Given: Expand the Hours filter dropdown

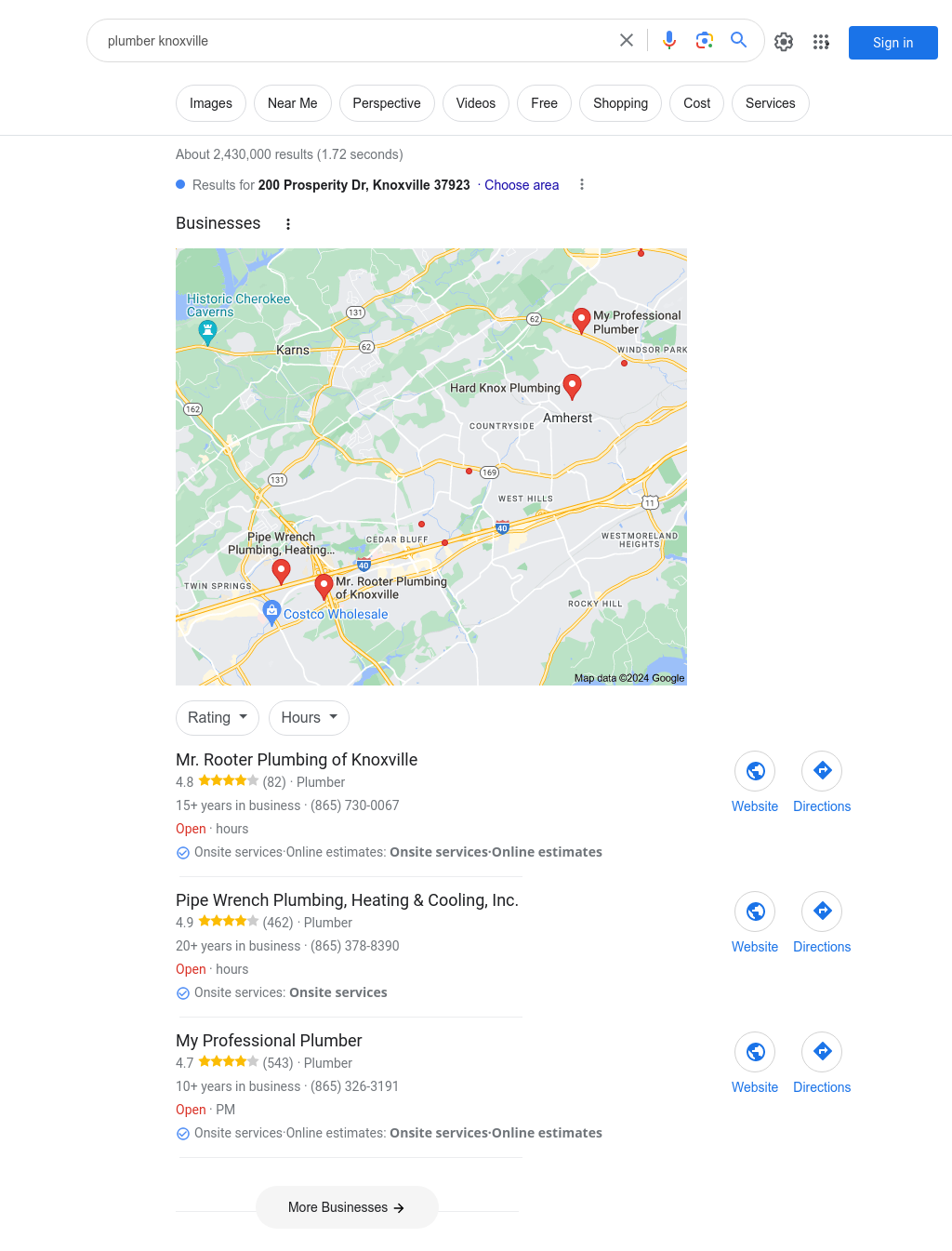Looking at the screenshot, I should (310, 718).
